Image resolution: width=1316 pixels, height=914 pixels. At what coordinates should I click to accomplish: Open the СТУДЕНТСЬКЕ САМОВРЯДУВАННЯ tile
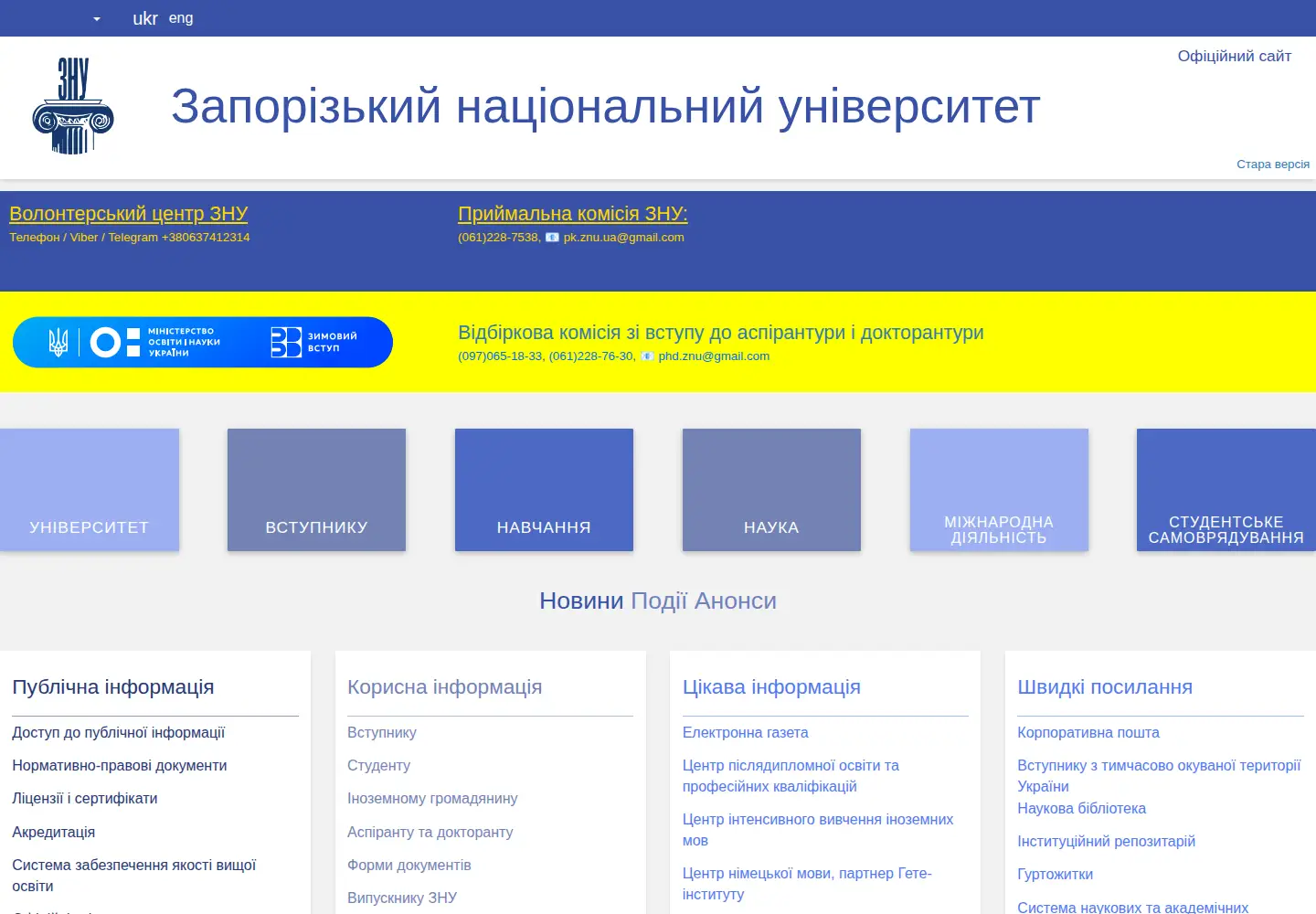(1226, 490)
